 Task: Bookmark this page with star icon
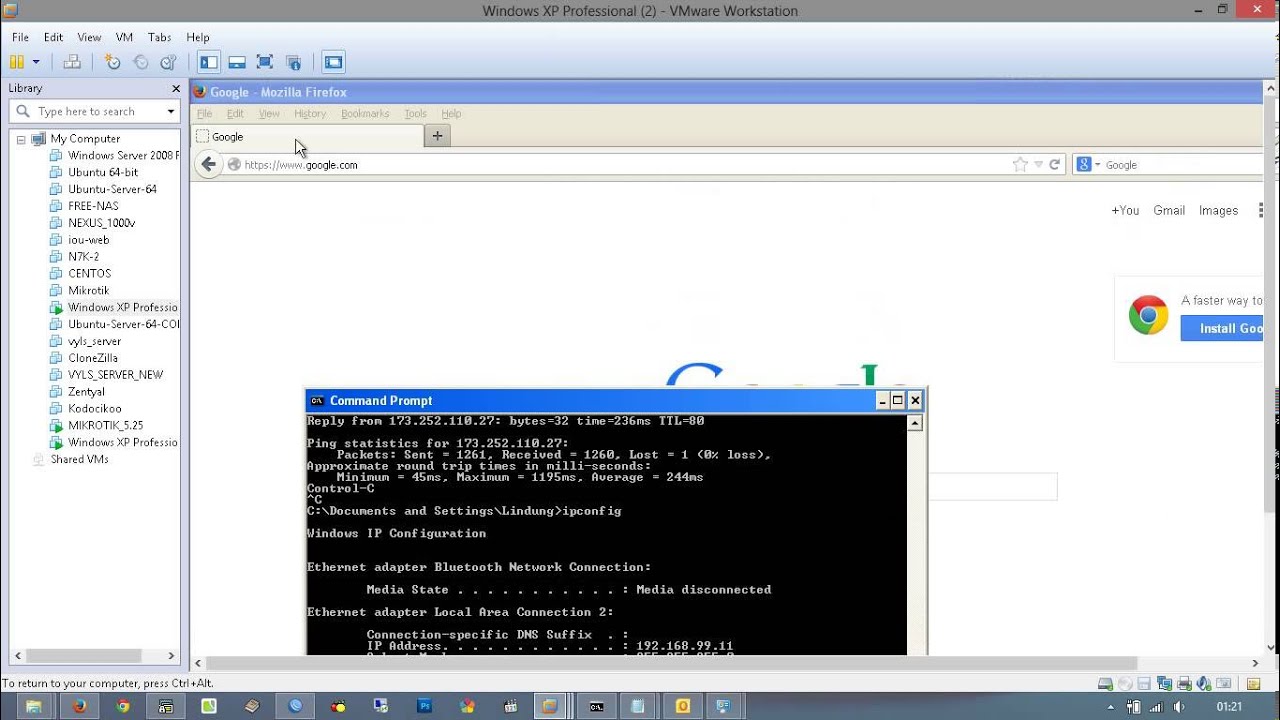[x=1020, y=165]
